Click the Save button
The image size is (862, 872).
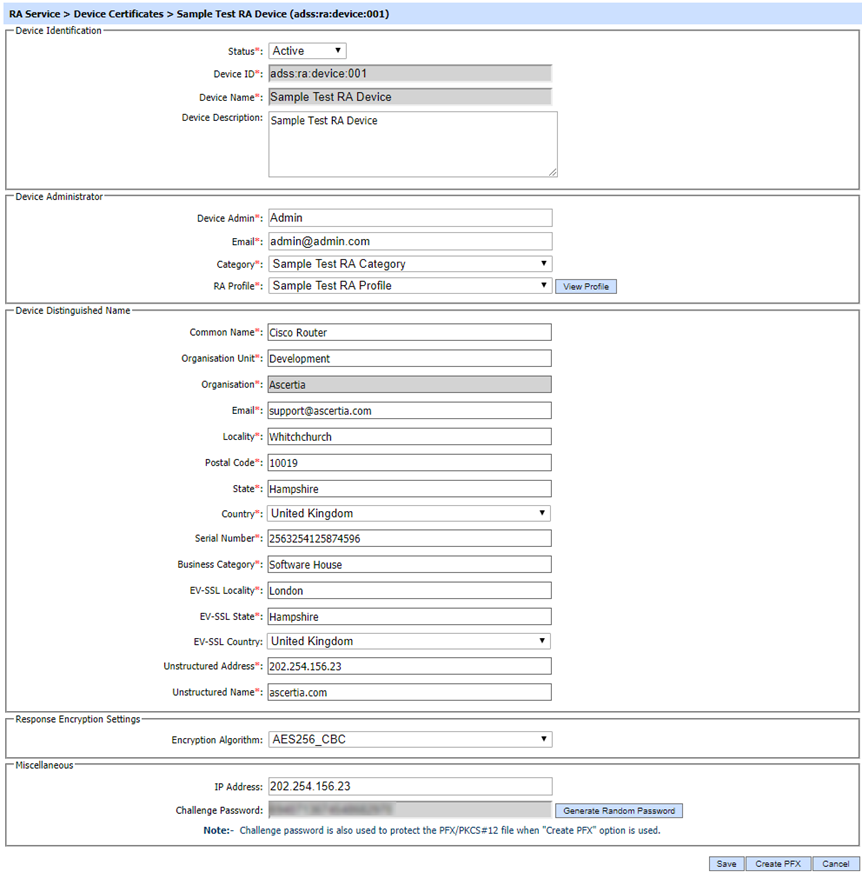[726, 863]
